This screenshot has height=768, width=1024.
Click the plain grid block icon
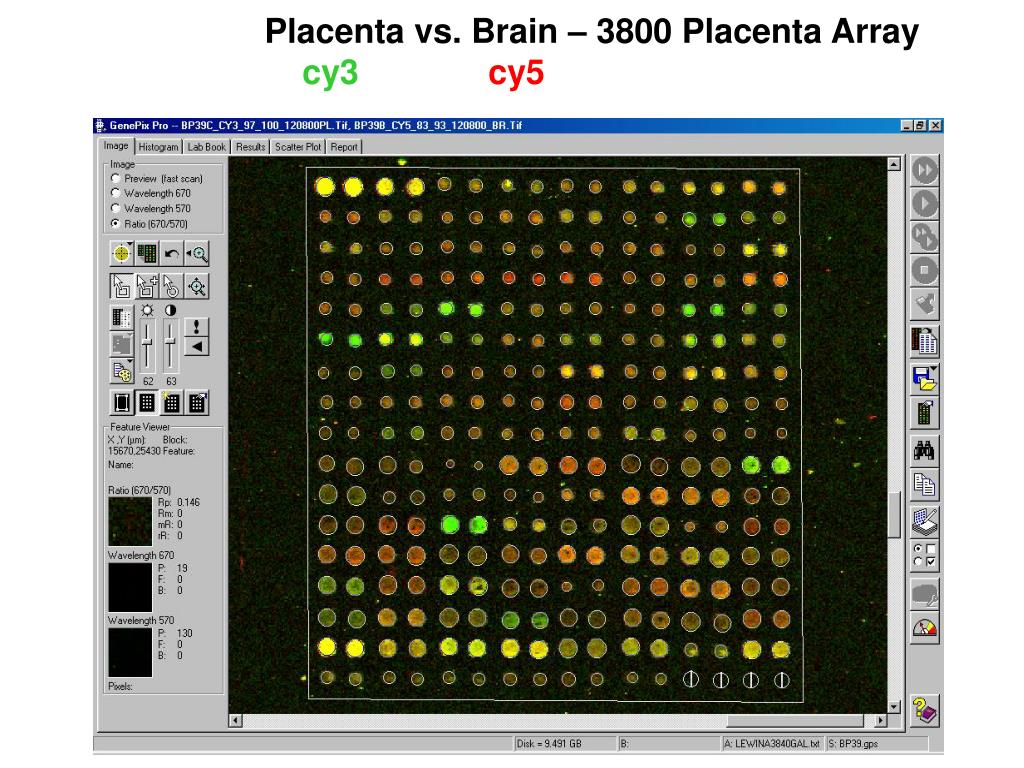pos(147,403)
